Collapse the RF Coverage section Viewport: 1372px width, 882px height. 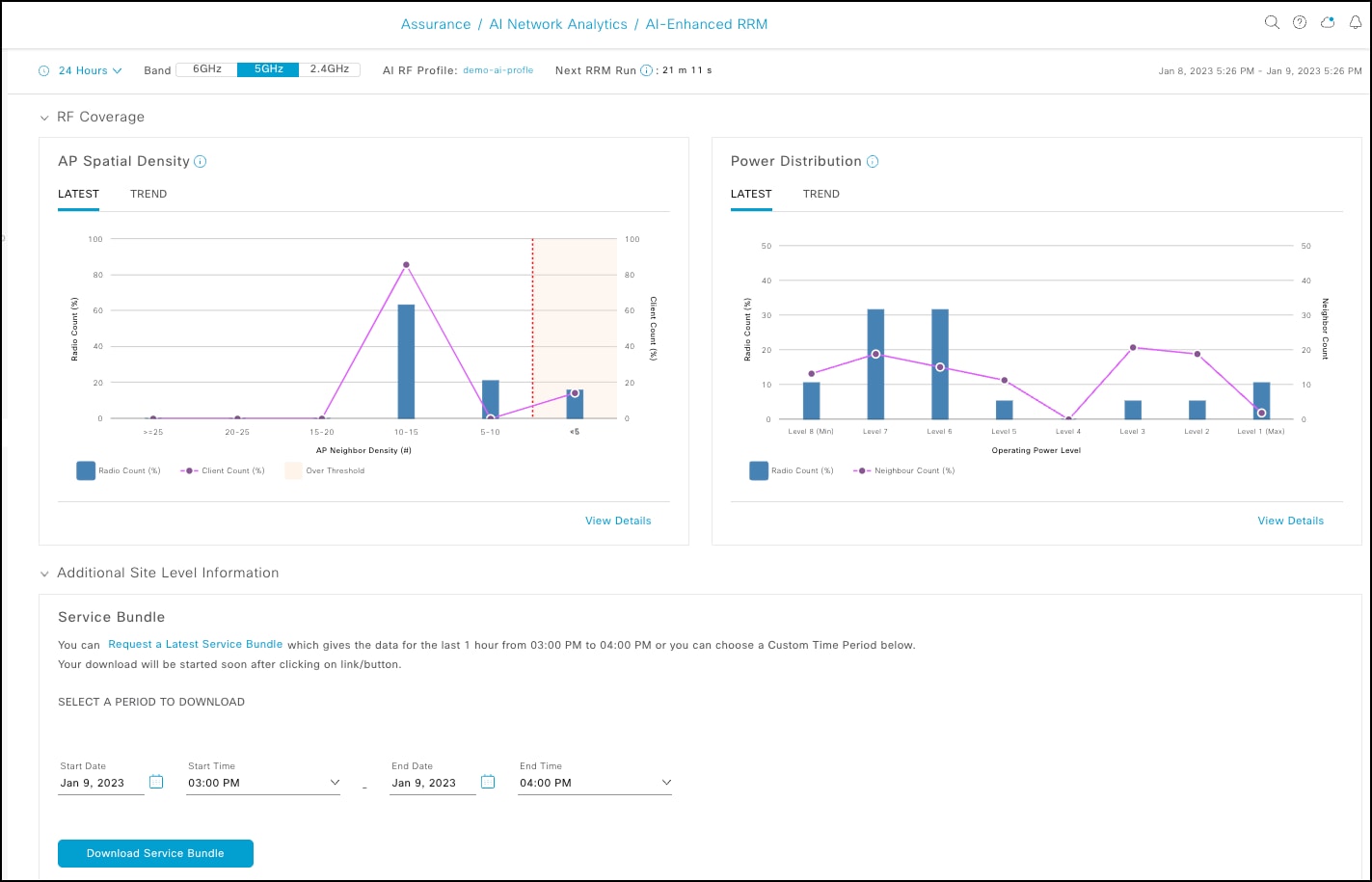point(43,118)
